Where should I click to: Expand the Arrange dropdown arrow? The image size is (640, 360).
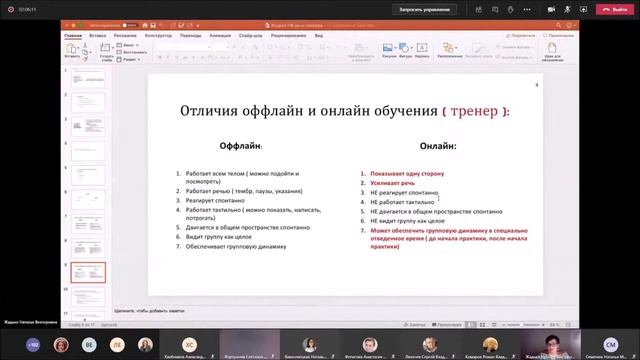tap(456, 48)
